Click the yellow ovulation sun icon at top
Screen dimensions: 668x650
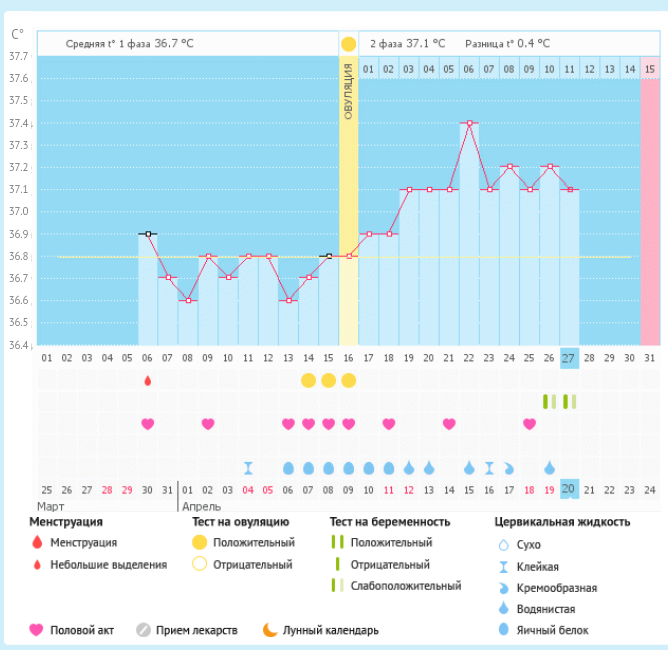click(348, 44)
